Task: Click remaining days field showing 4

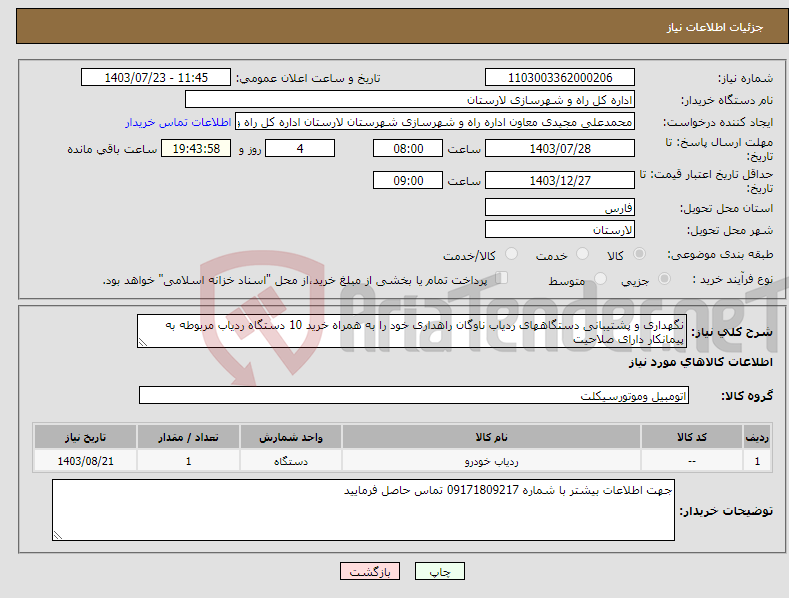Action: [300, 148]
